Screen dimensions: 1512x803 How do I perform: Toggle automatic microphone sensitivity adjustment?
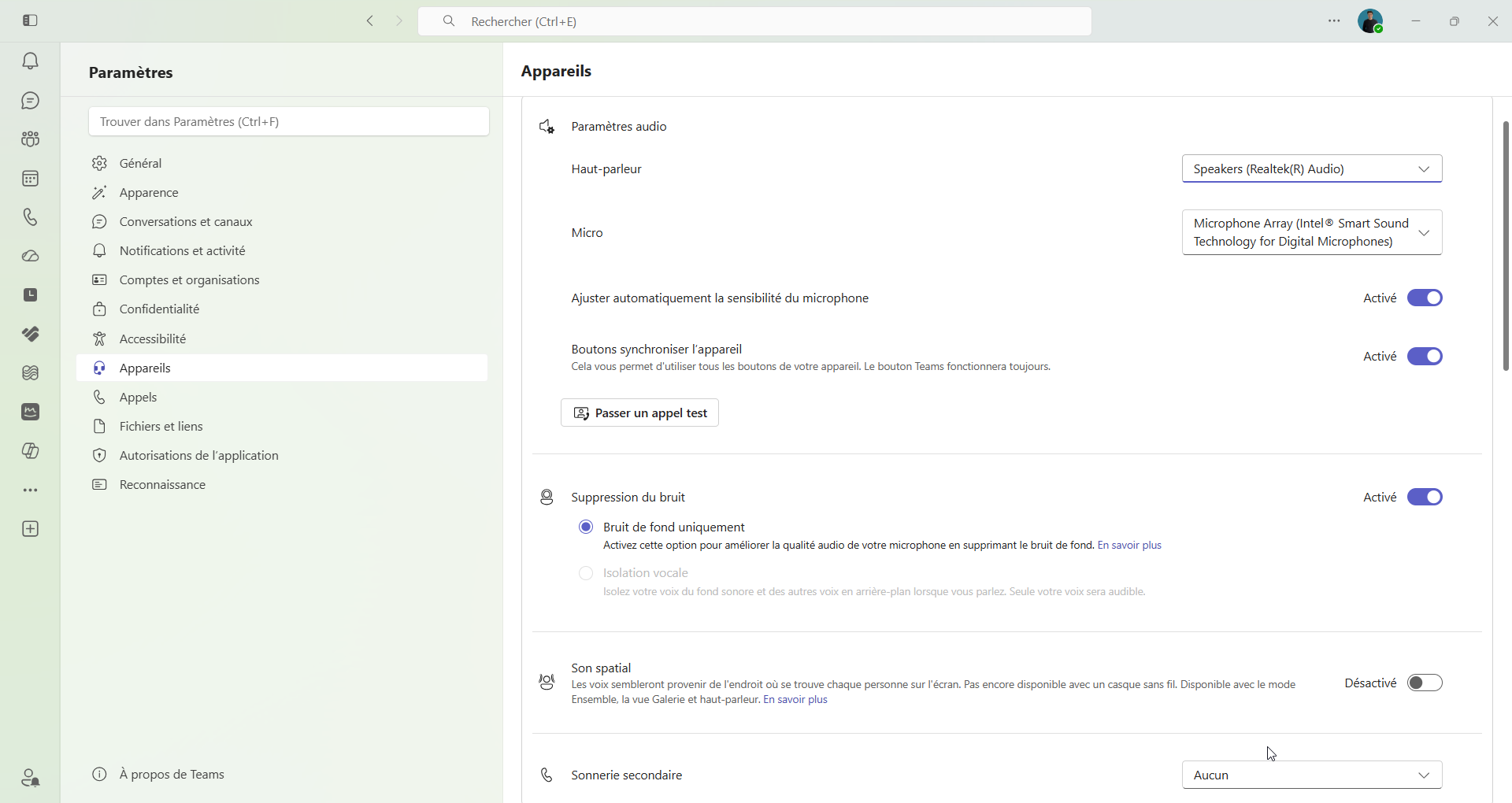point(1425,298)
